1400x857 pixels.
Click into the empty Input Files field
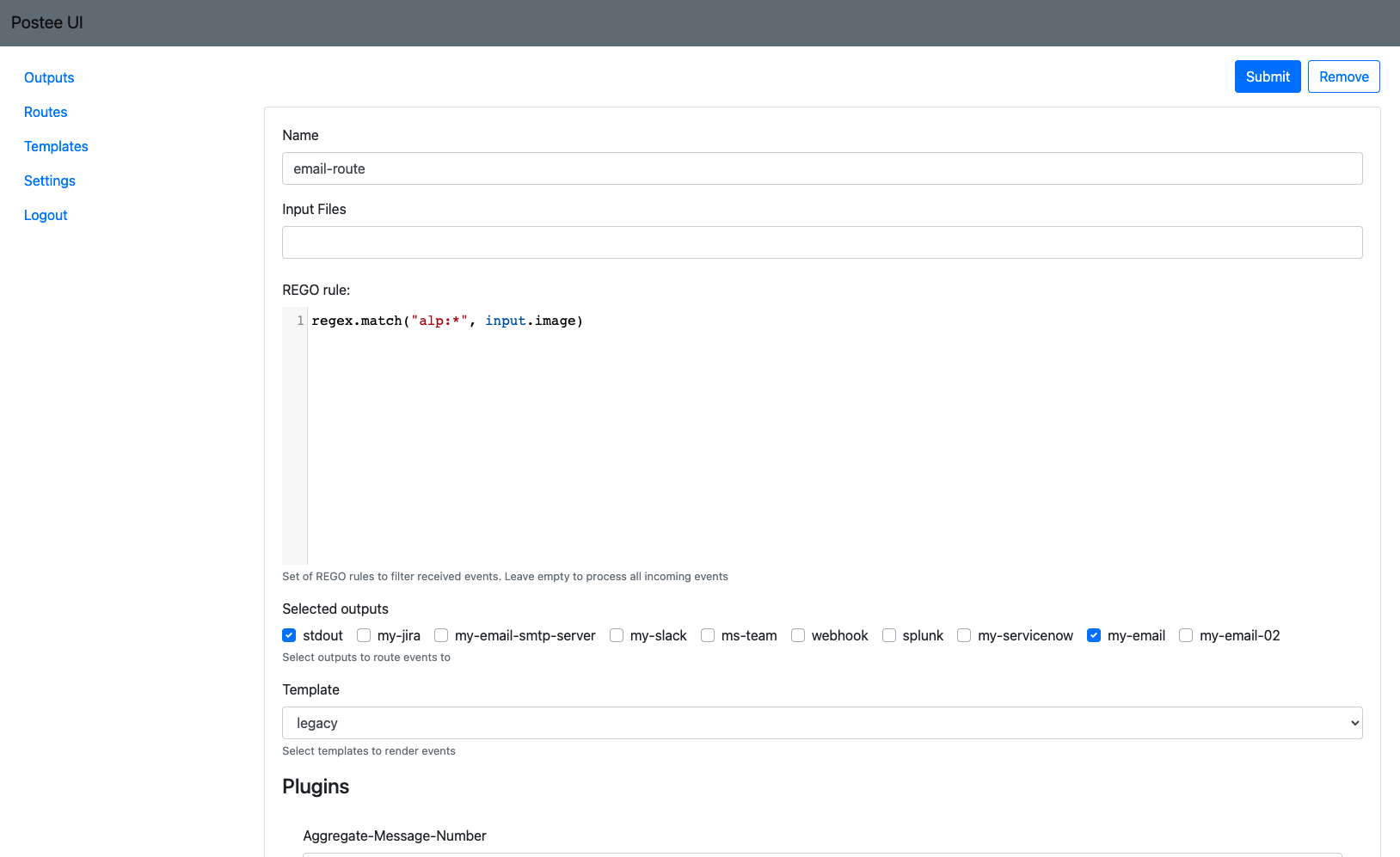click(x=821, y=242)
